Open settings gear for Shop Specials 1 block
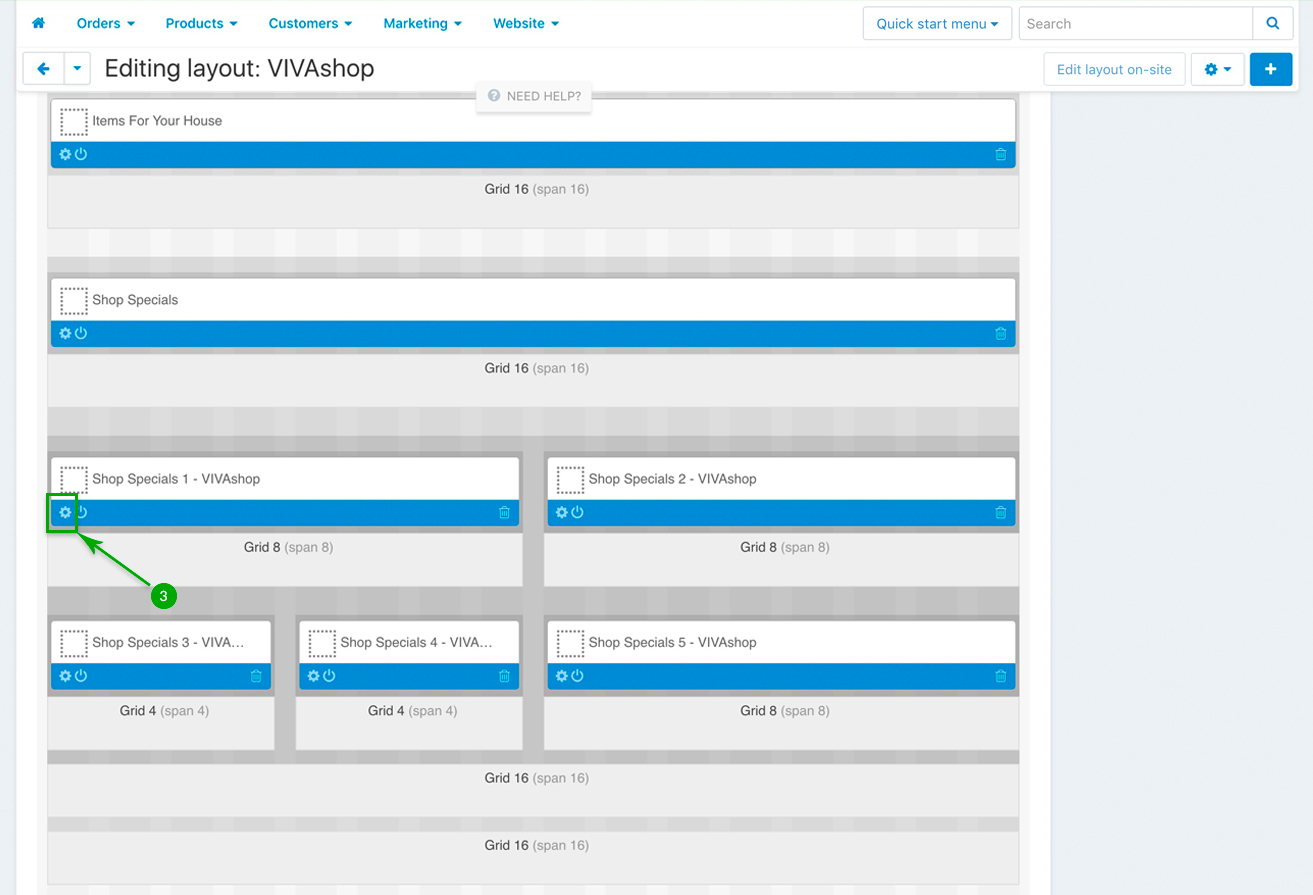1313x895 pixels. click(x=65, y=513)
